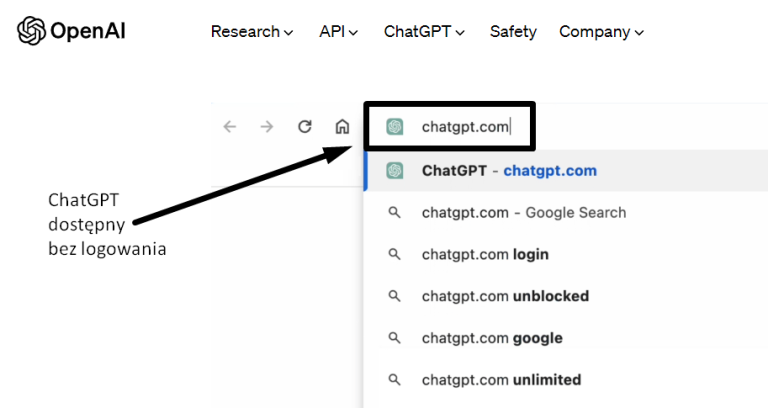Expand the Research dropdown menu
The width and height of the screenshot is (768, 408).
pyautogui.click(x=252, y=32)
